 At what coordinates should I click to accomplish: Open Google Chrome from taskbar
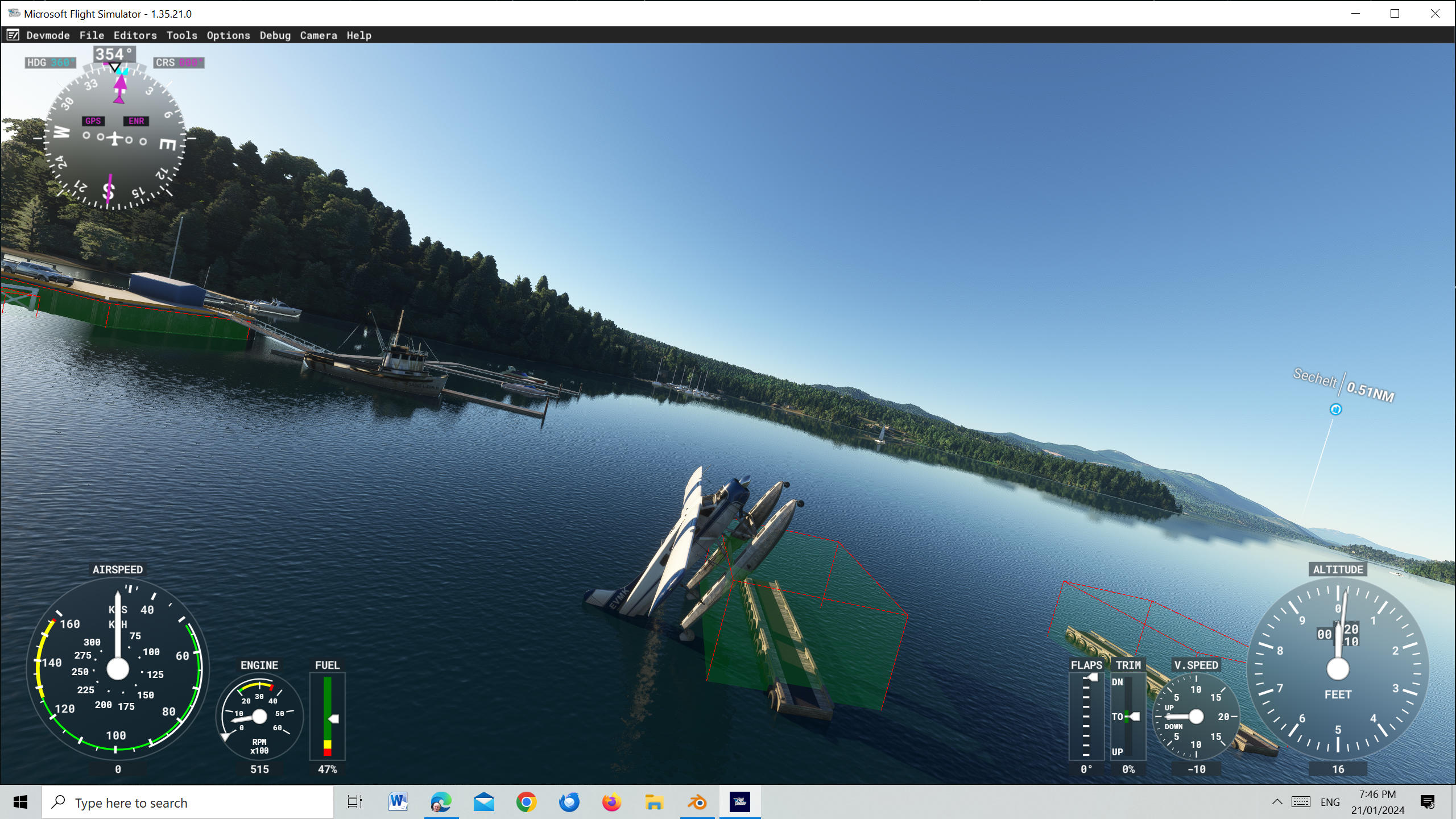tap(526, 803)
